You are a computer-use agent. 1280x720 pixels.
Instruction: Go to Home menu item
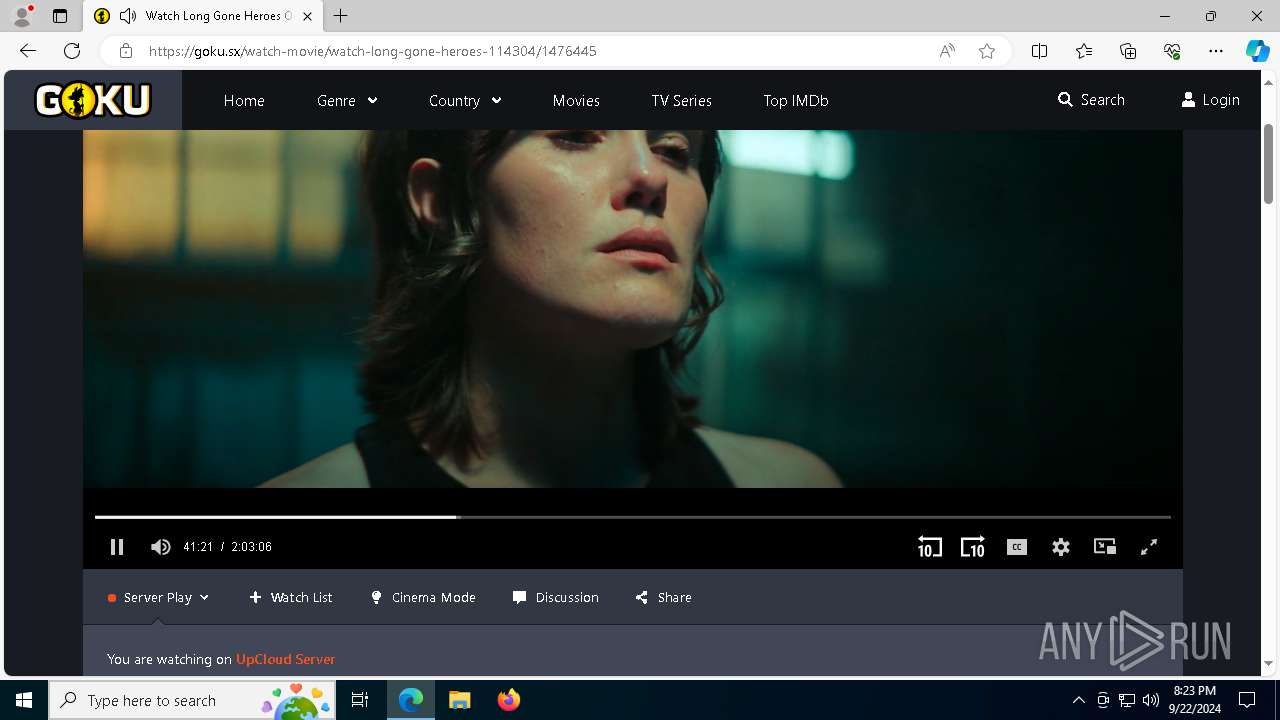click(x=244, y=100)
